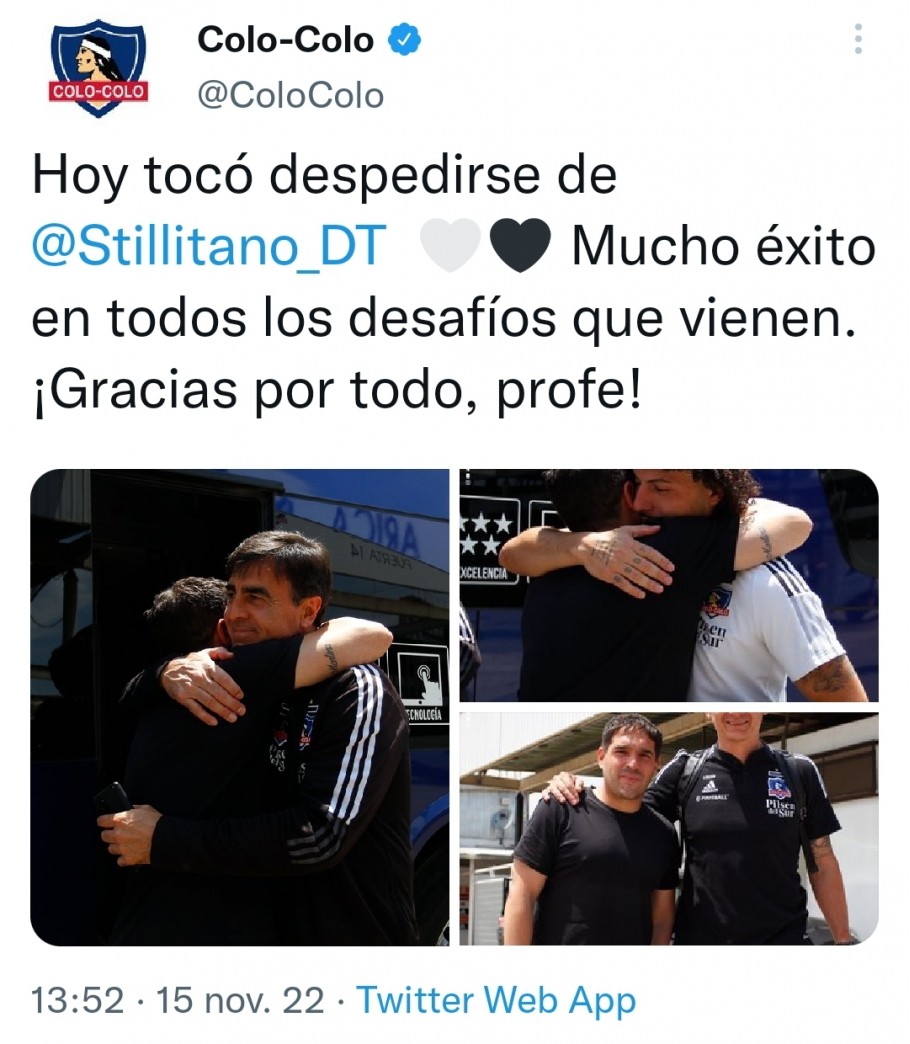The width and height of the screenshot is (910, 1044).
Task: Click the black heart emoji
Action: tap(520, 244)
